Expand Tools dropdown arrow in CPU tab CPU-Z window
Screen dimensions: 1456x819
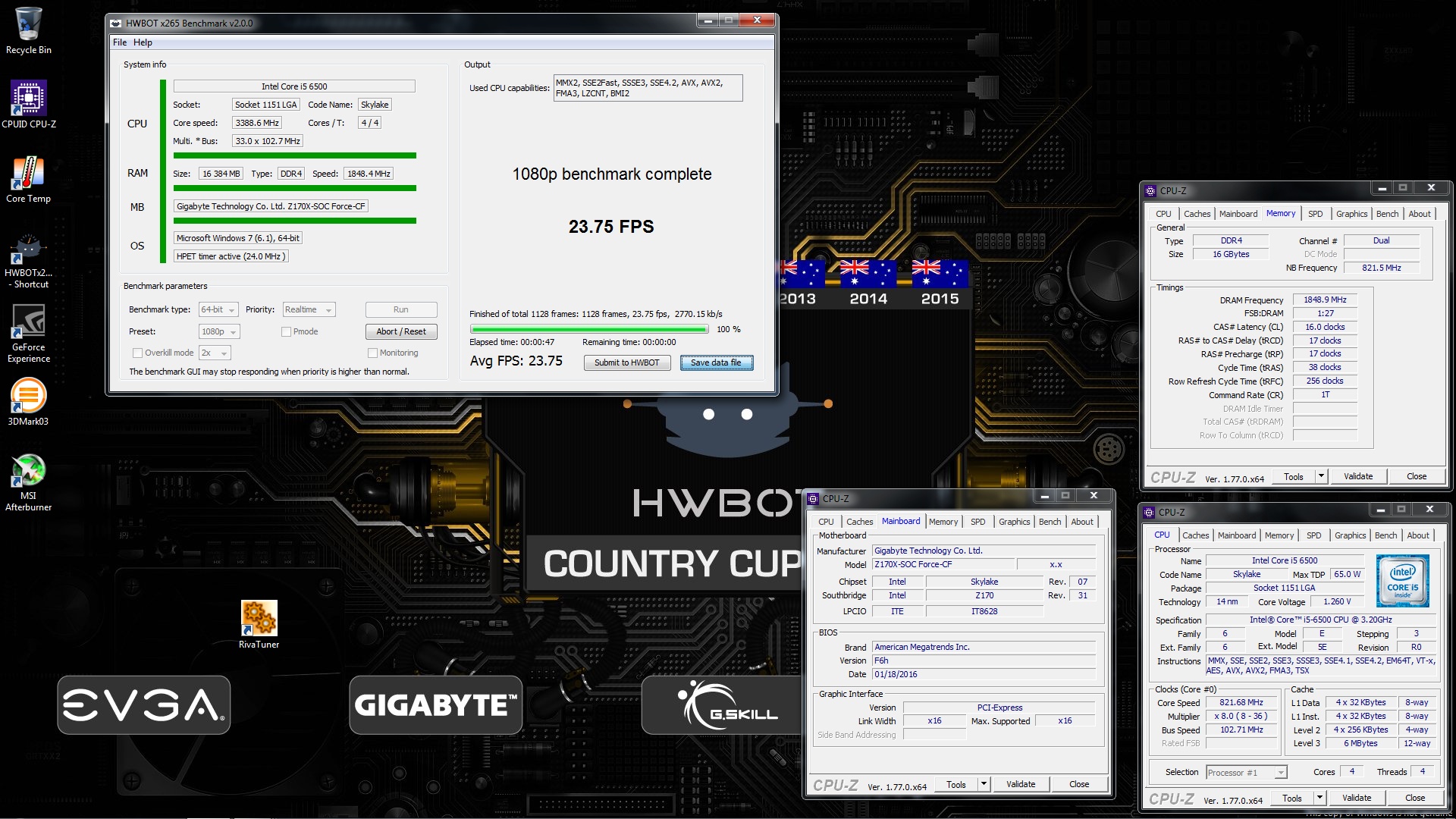[x=1319, y=798]
